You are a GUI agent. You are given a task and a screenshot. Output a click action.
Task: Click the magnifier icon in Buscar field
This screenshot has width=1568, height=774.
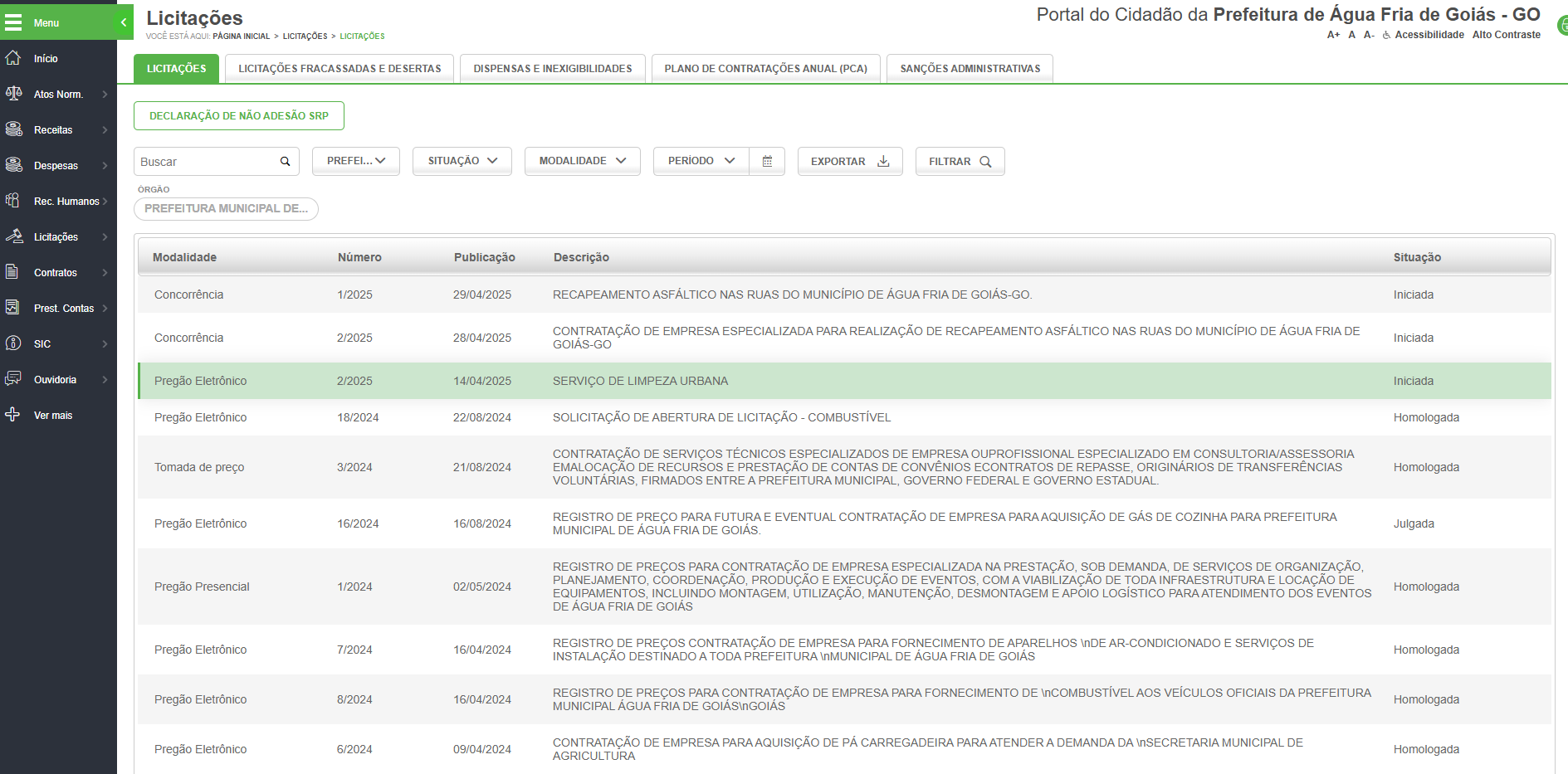(x=285, y=162)
